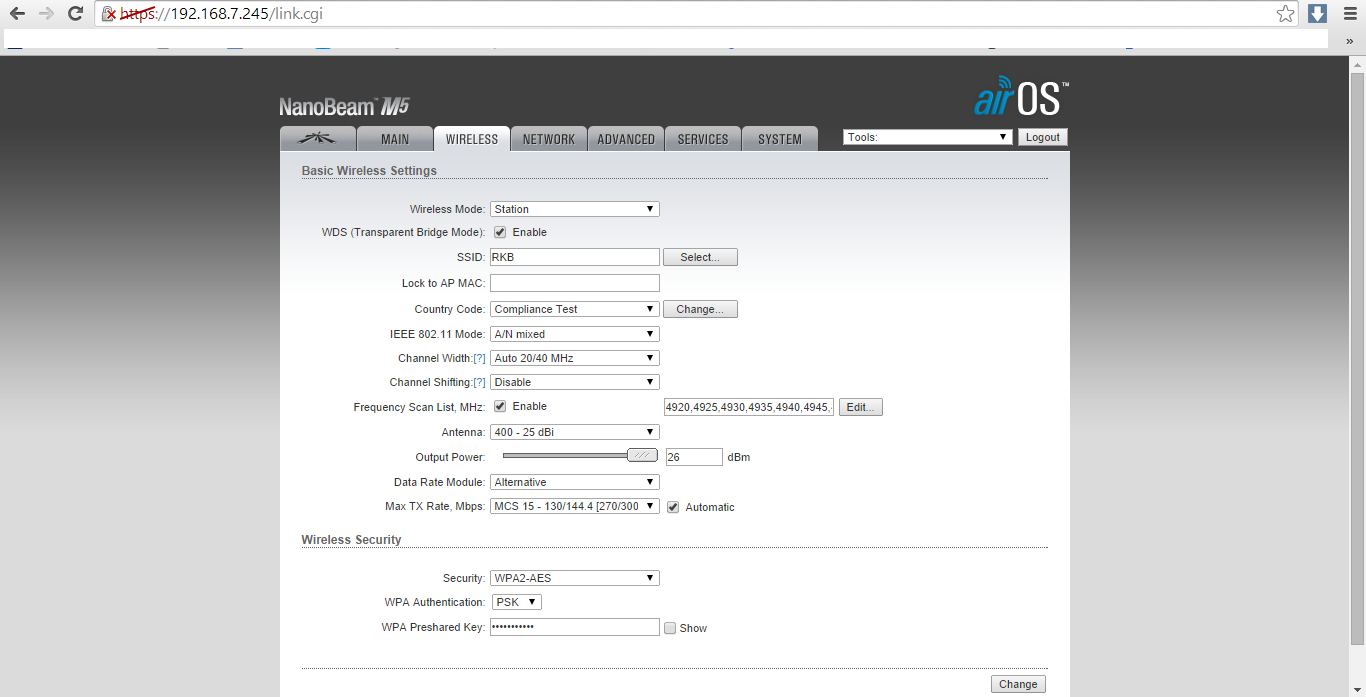Click the Lock to AP MAC field

pyautogui.click(x=574, y=283)
